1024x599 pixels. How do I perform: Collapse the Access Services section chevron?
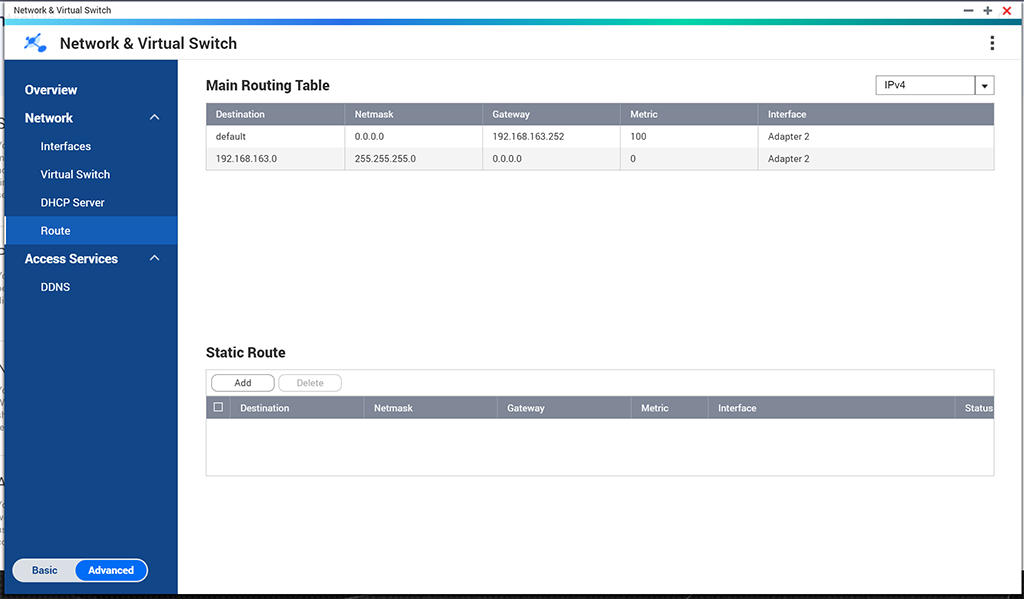155,258
